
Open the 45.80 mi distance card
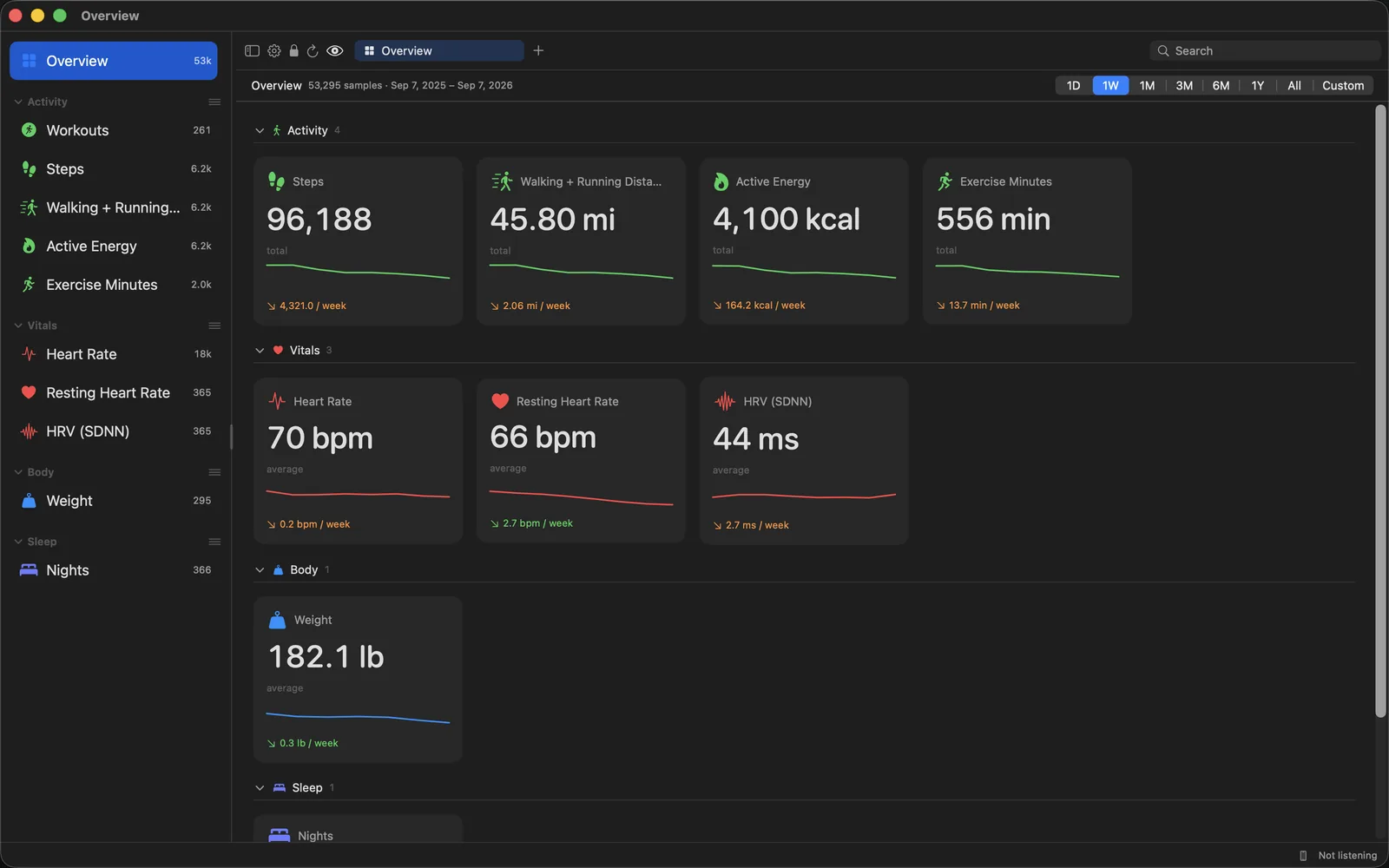[581, 241]
